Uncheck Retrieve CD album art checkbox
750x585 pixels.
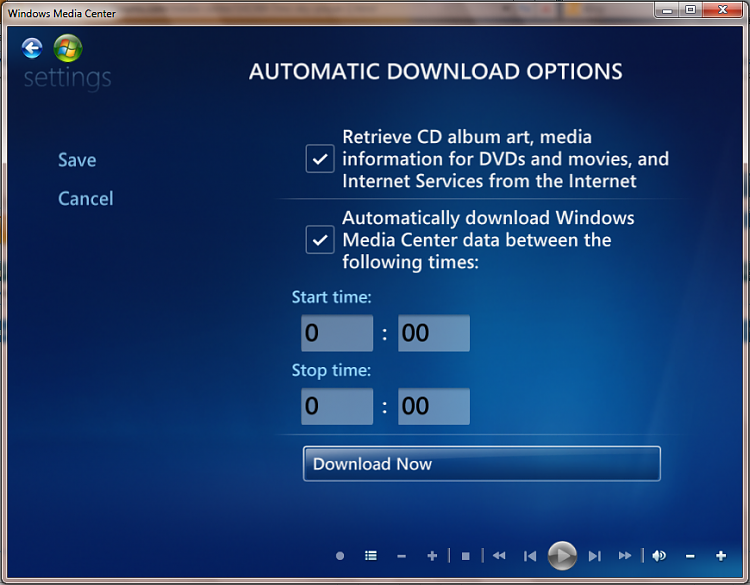point(320,159)
